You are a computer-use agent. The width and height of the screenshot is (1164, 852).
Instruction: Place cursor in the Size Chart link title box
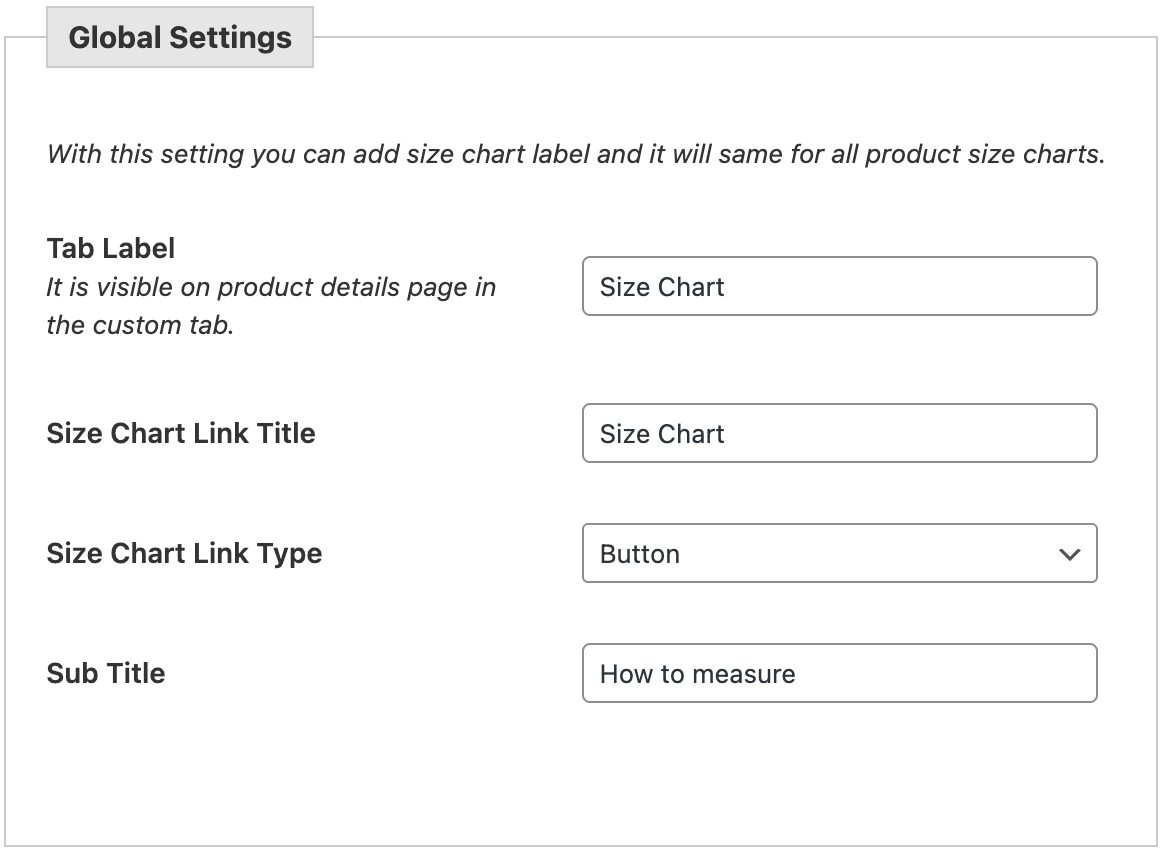click(x=840, y=433)
